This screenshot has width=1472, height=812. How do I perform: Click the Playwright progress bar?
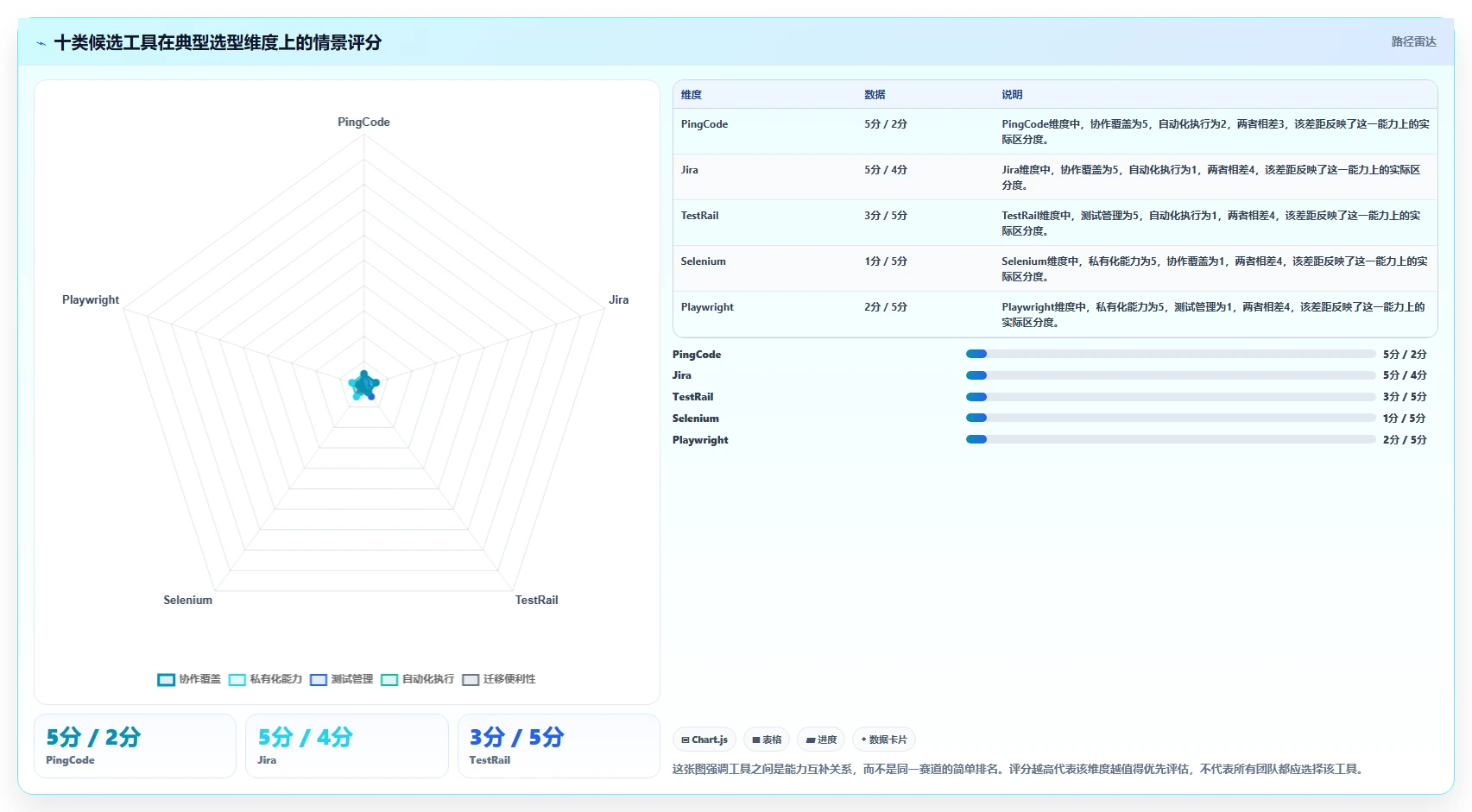coord(1171,439)
